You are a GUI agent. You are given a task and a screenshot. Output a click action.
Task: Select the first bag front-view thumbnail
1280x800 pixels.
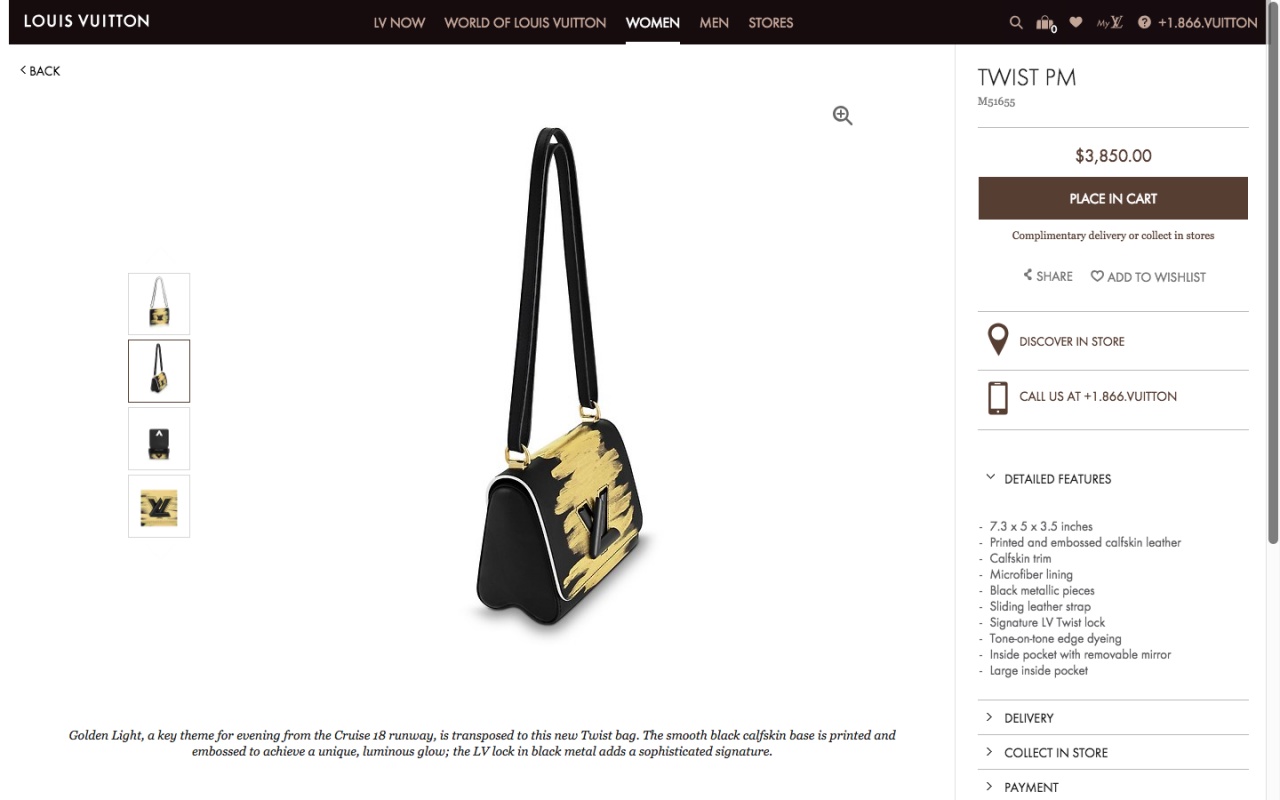tap(159, 304)
